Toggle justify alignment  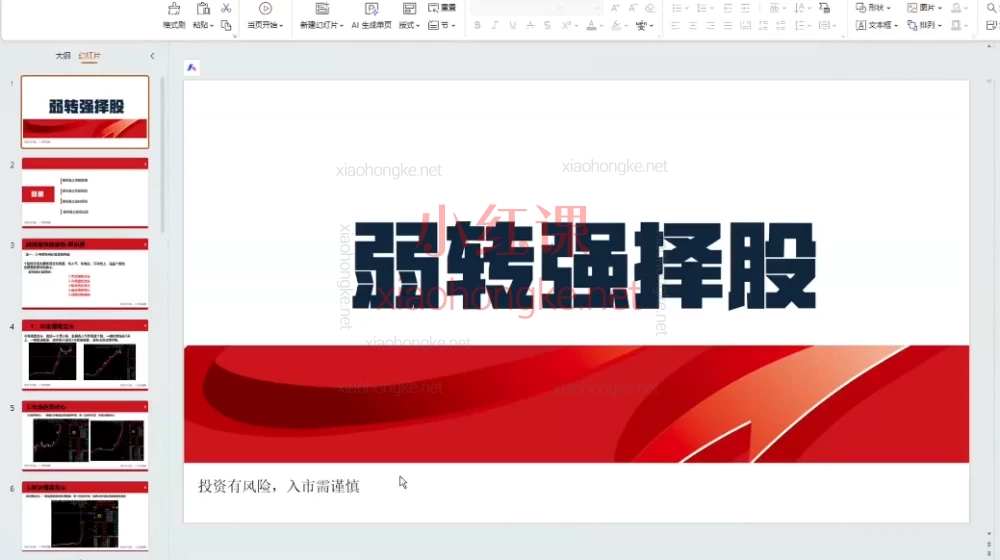tap(728, 26)
